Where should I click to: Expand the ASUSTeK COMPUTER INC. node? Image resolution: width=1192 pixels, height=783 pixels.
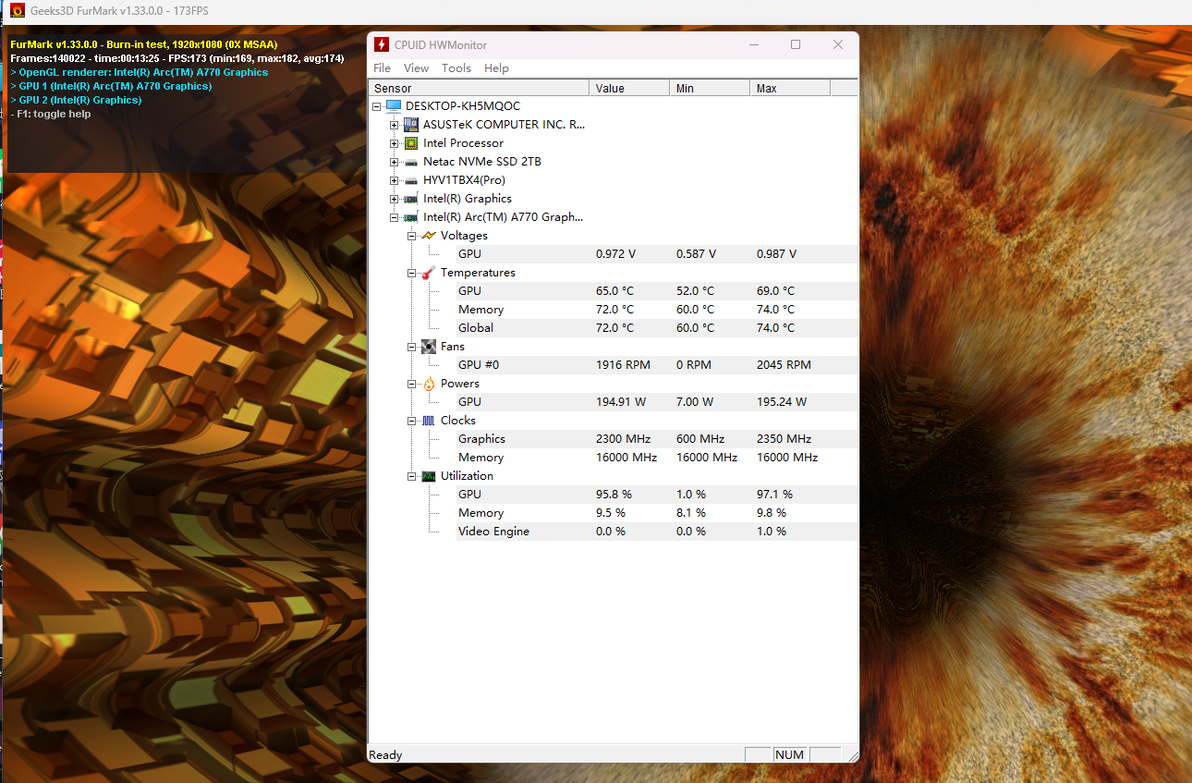coord(394,125)
